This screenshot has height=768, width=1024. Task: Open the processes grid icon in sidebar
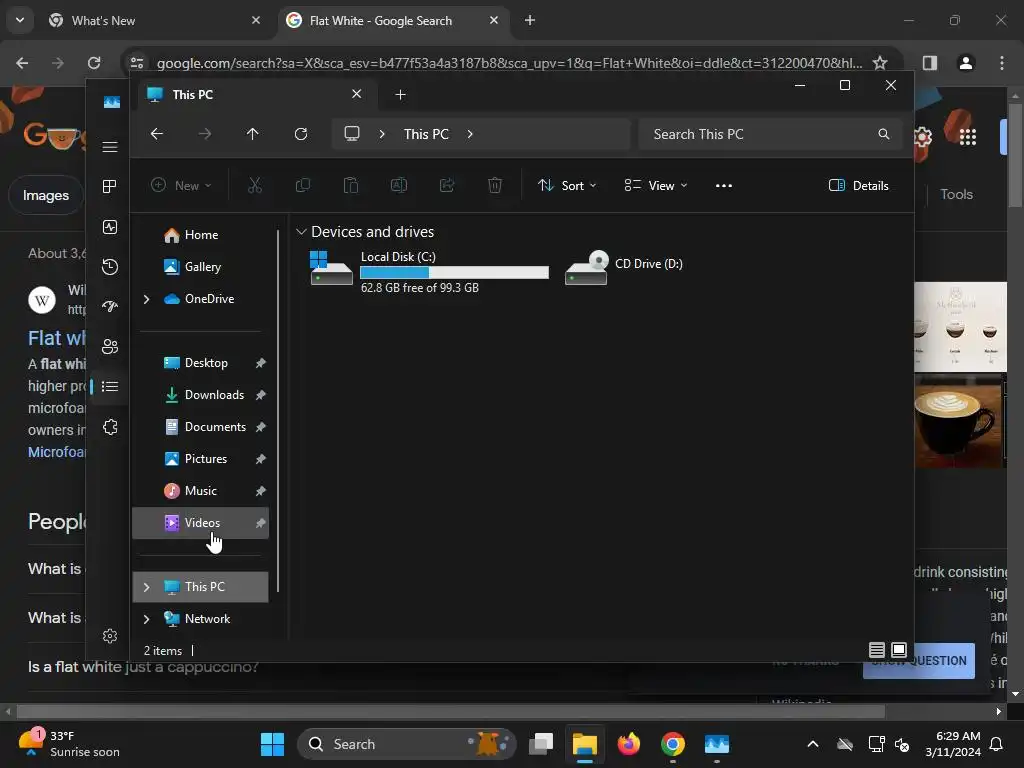[110, 187]
